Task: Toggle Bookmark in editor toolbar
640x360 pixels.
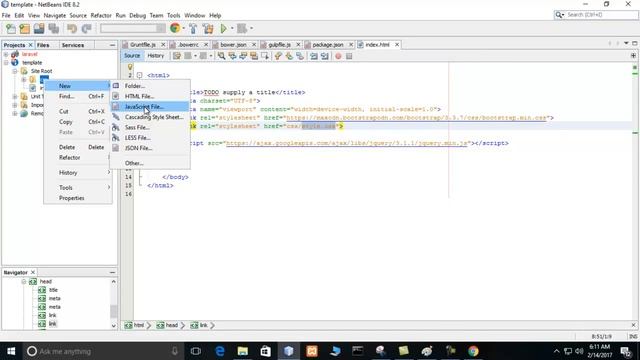Action: click(x=300, y=56)
